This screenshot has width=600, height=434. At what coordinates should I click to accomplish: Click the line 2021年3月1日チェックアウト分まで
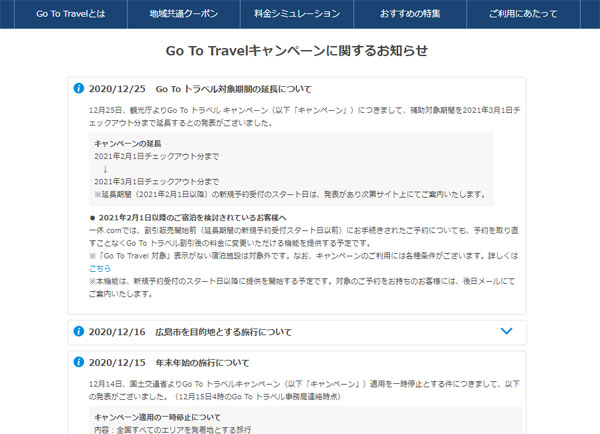(x=157, y=181)
